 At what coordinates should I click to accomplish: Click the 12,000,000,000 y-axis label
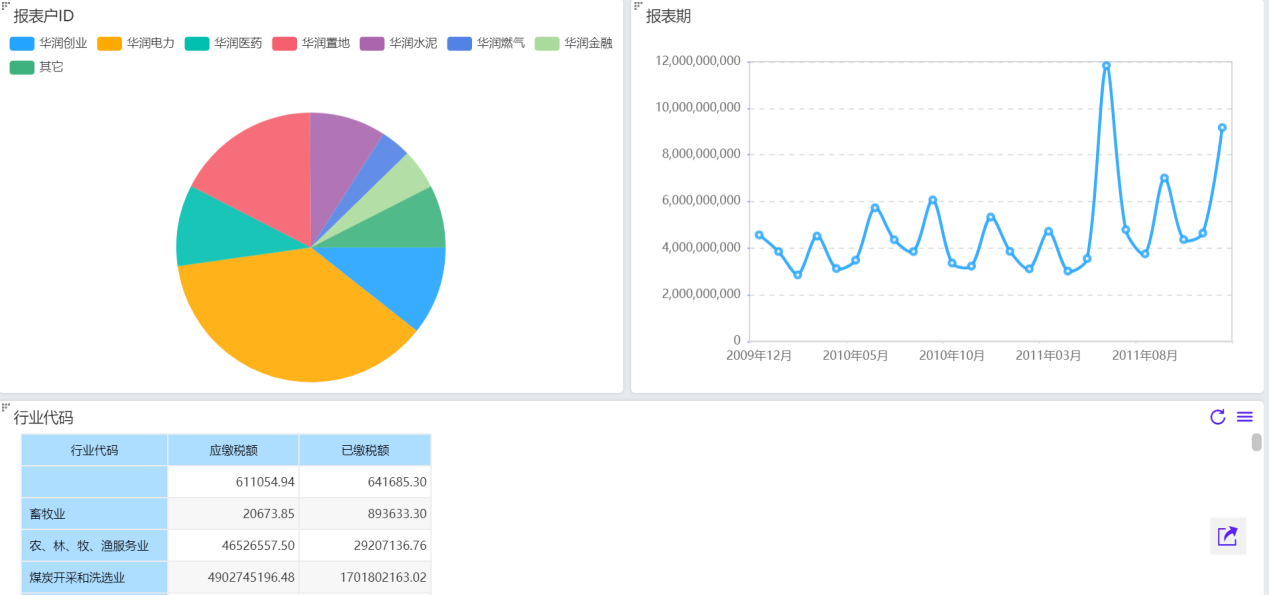[x=698, y=62]
